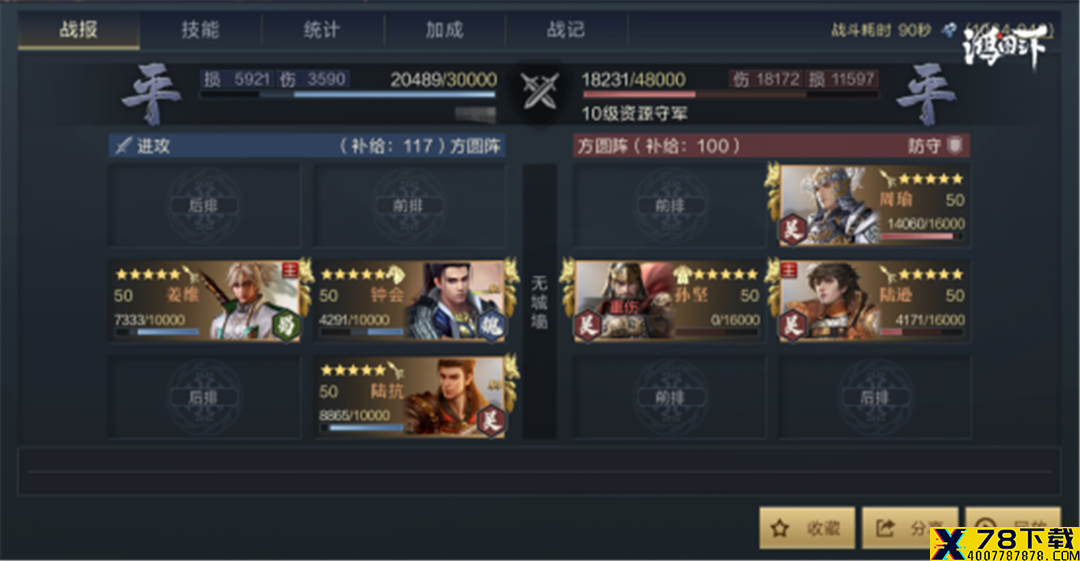Image resolution: width=1080 pixels, height=561 pixels.
Task: Click the crossed swords battle icon
Action: (x=539, y=91)
